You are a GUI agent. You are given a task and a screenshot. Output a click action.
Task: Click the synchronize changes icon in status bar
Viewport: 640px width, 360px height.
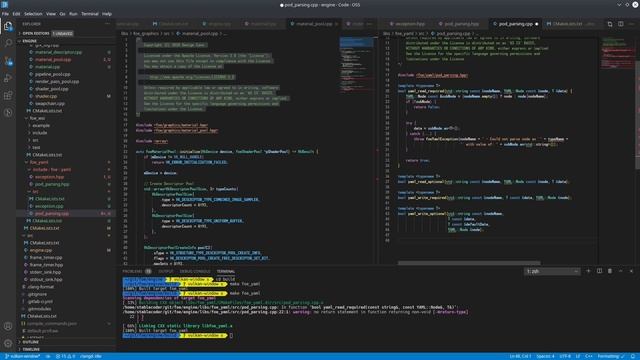[x=48, y=356]
